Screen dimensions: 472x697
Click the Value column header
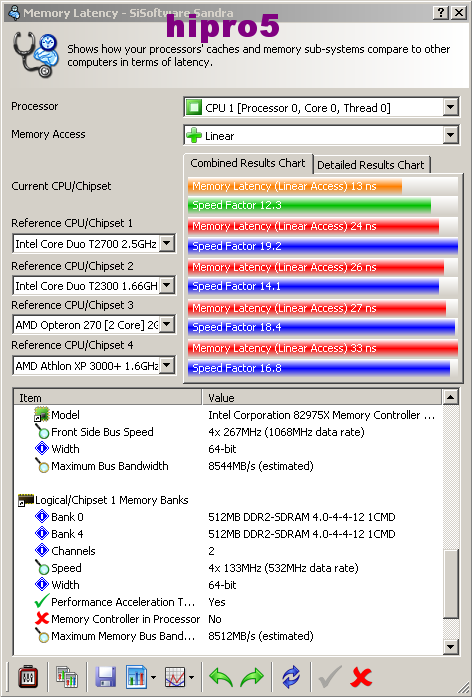pos(322,397)
